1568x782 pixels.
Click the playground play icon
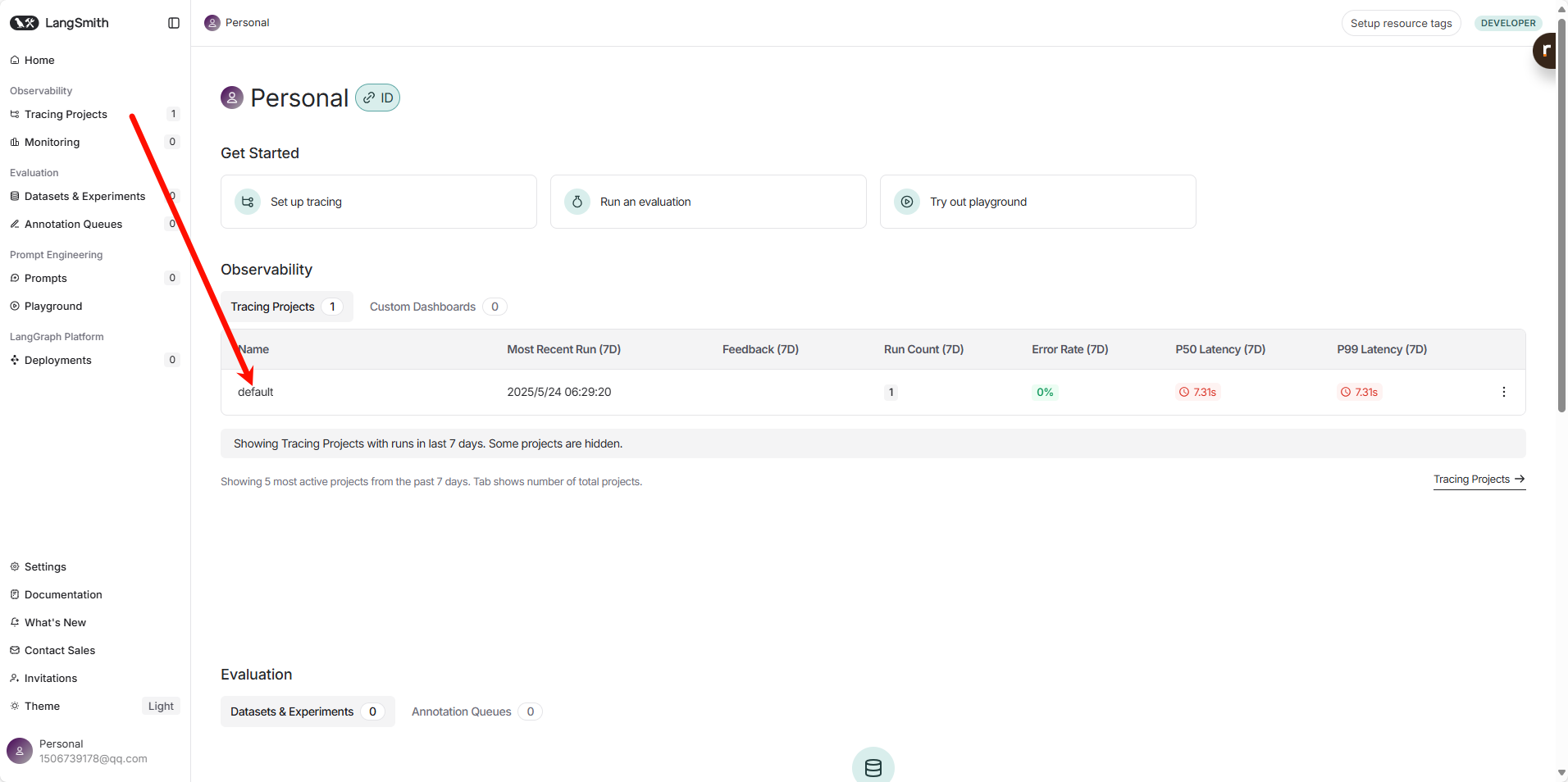tap(907, 202)
